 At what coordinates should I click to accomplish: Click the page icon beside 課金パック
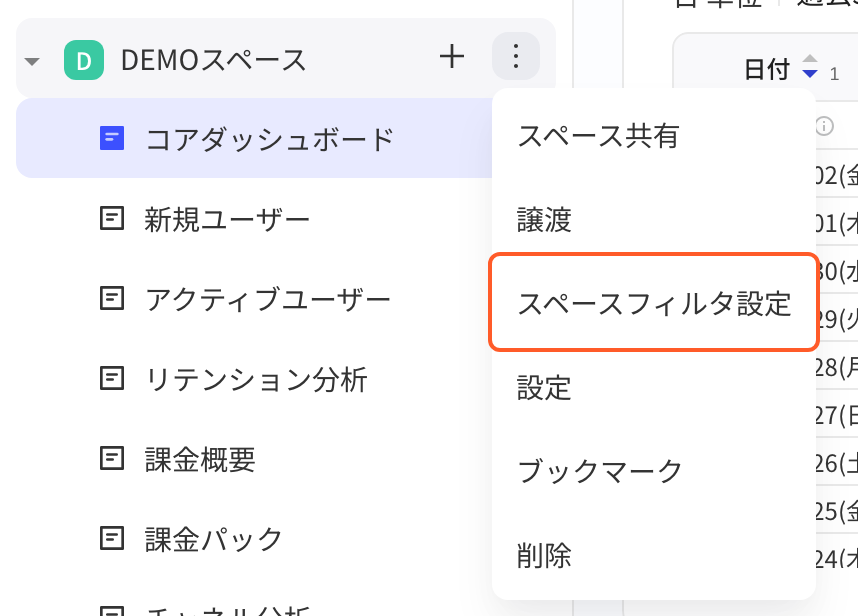pyautogui.click(x=112, y=538)
